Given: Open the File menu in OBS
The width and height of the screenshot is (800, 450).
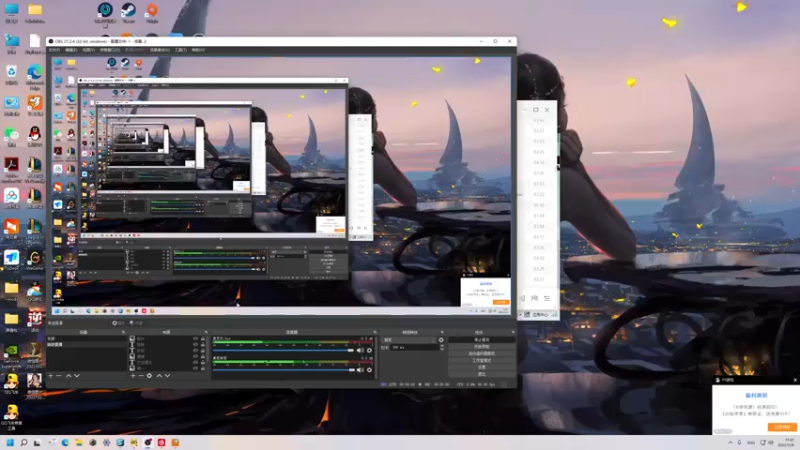Looking at the screenshot, I should pos(54,50).
